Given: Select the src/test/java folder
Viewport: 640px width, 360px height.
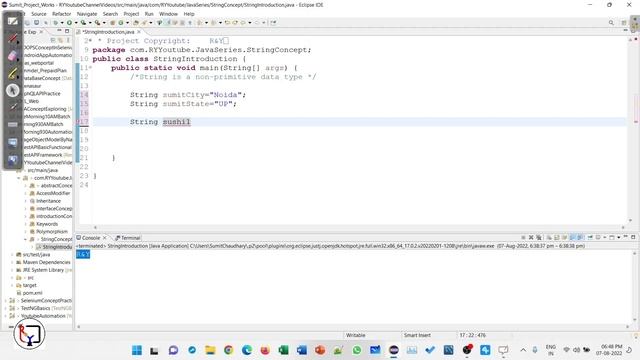Looking at the screenshot, I should coord(36,254).
